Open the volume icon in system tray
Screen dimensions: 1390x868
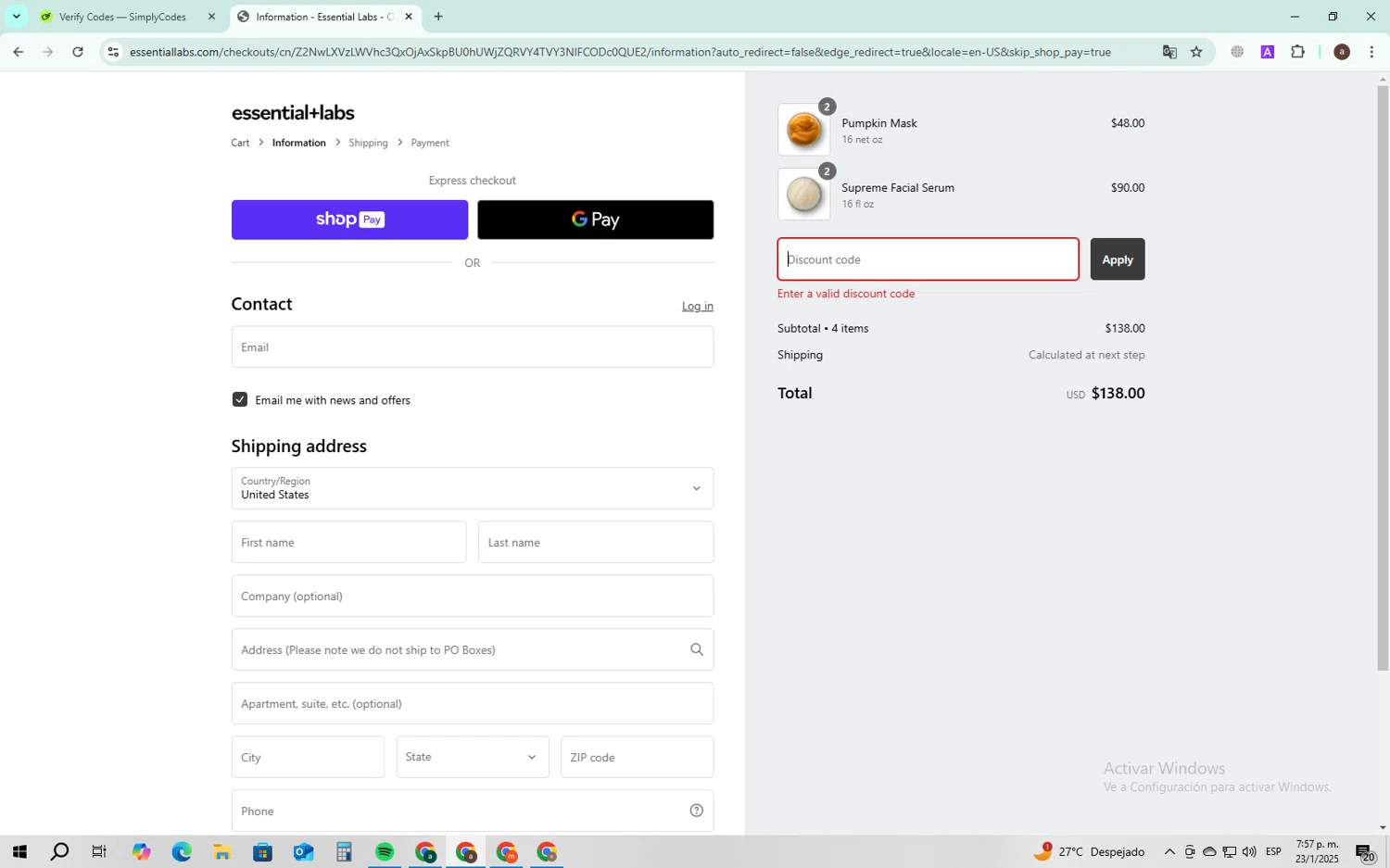(x=1249, y=852)
